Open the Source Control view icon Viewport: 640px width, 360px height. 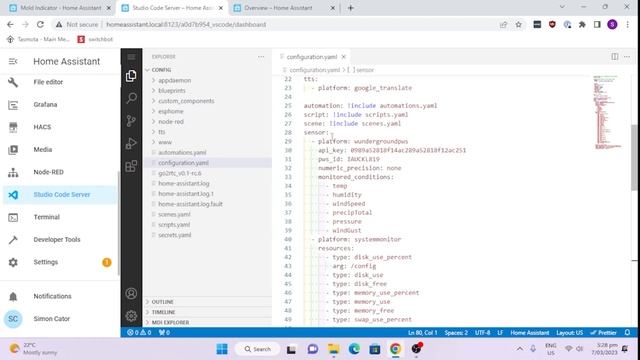click(x=131, y=121)
